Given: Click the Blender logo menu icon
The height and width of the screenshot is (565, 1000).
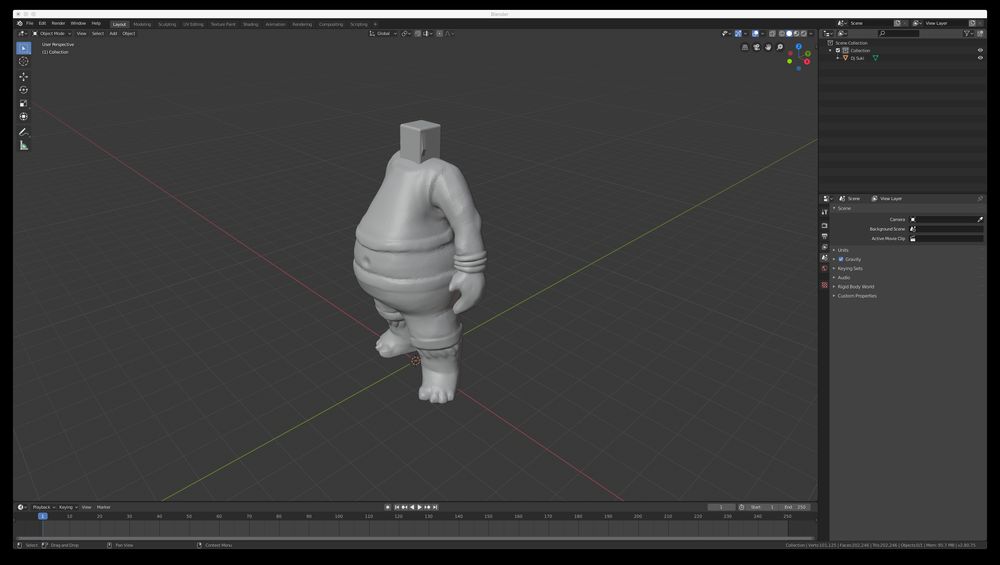Looking at the screenshot, I should coord(20,24).
